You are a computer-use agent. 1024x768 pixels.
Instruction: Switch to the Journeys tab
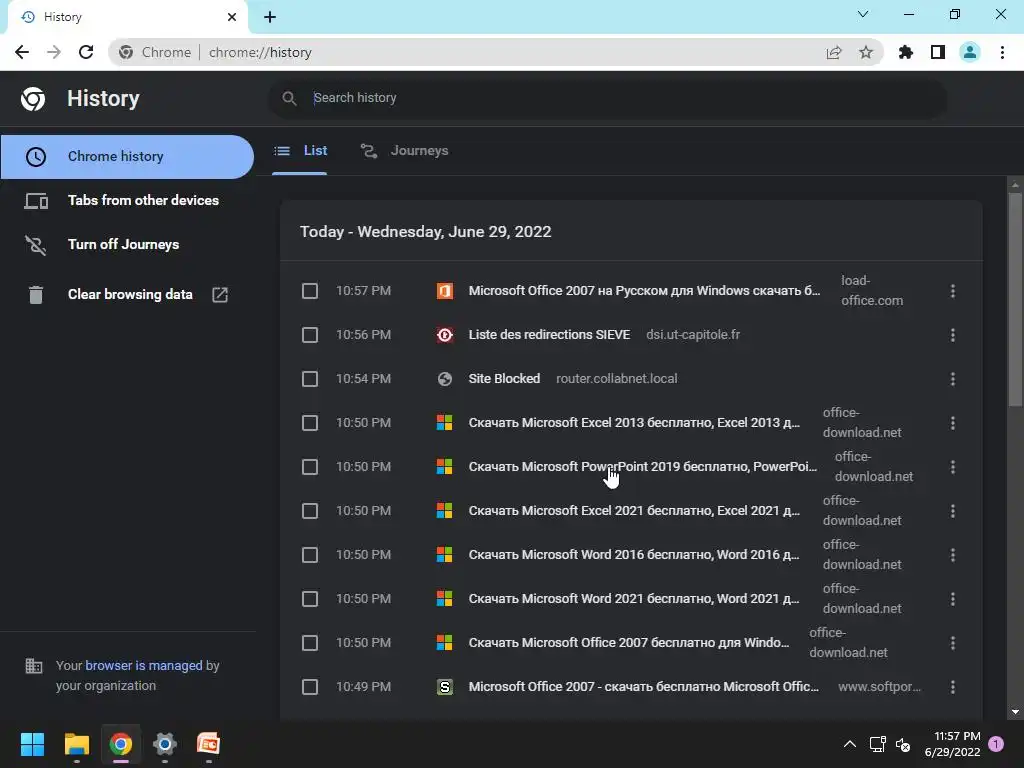405,151
